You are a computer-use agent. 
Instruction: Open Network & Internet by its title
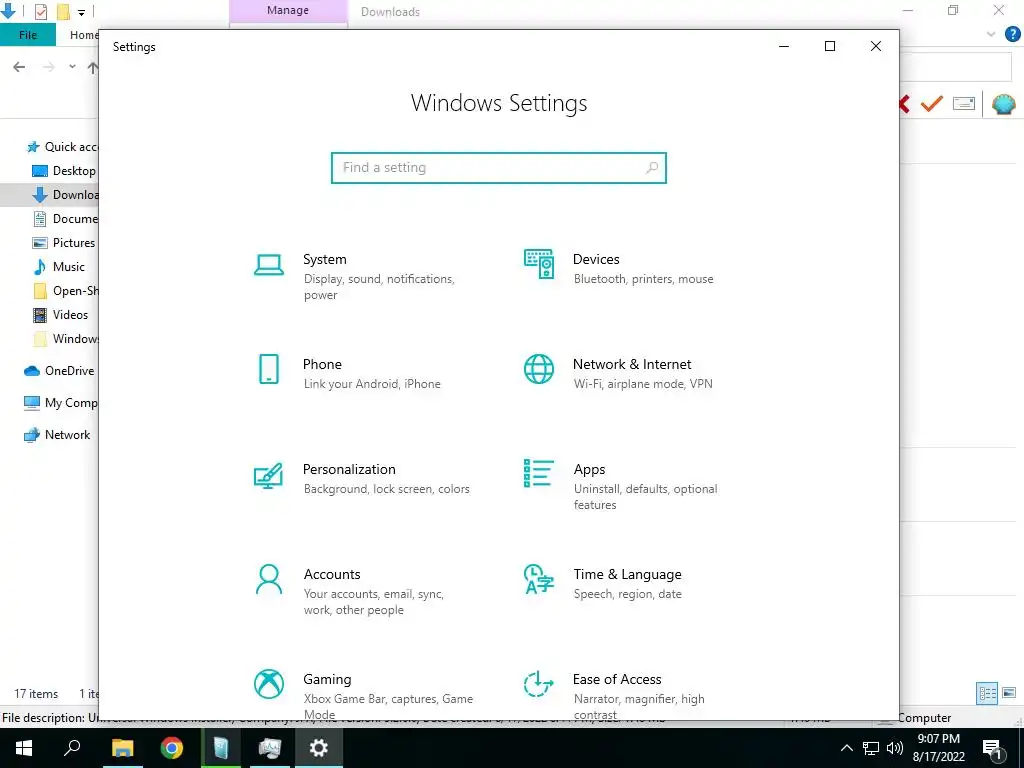pyautogui.click(x=632, y=364)
